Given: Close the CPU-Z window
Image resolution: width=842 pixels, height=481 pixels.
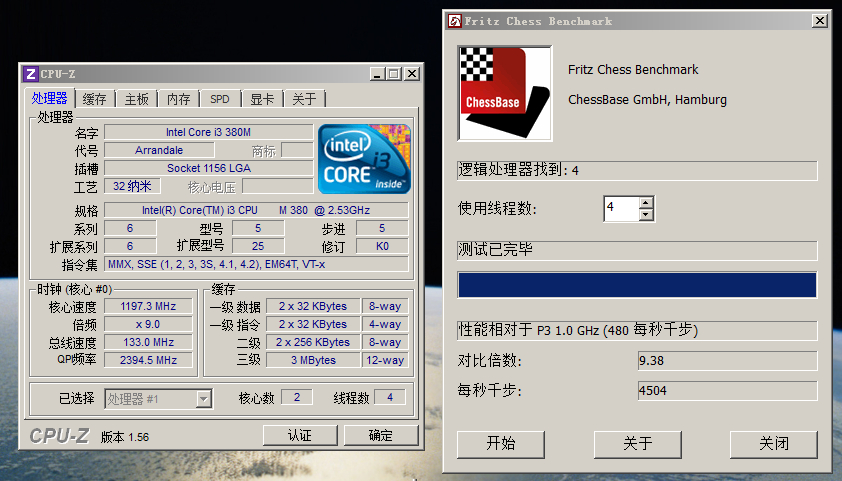Looking at the screenshot, I should tap(411, 74).
